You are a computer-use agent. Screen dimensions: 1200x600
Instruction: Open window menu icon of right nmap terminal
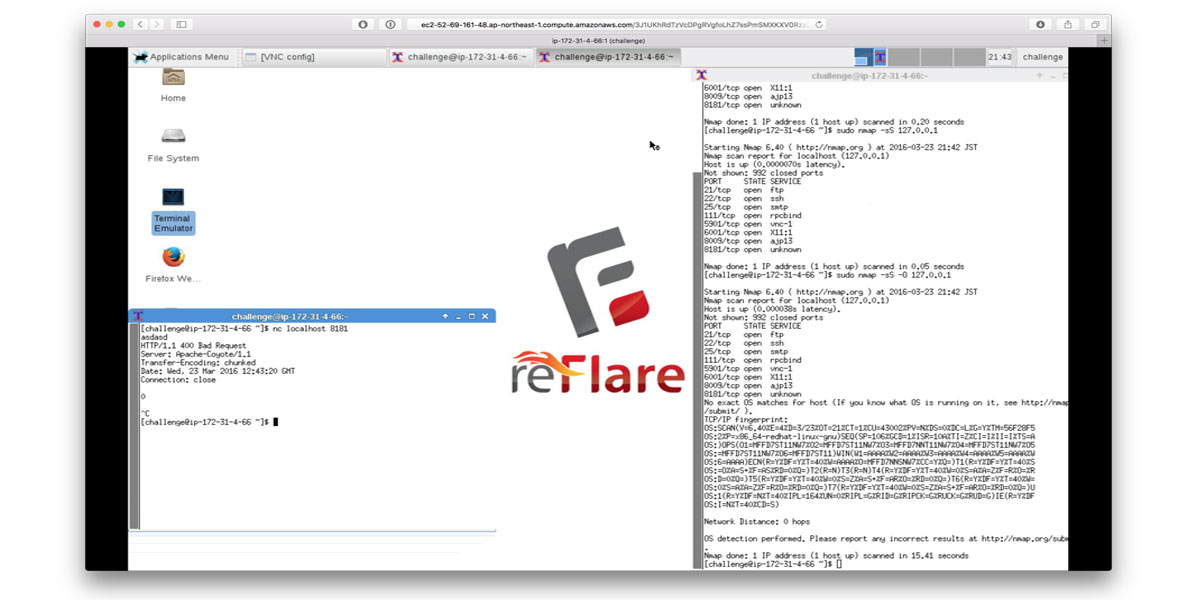tap(702, 76)
